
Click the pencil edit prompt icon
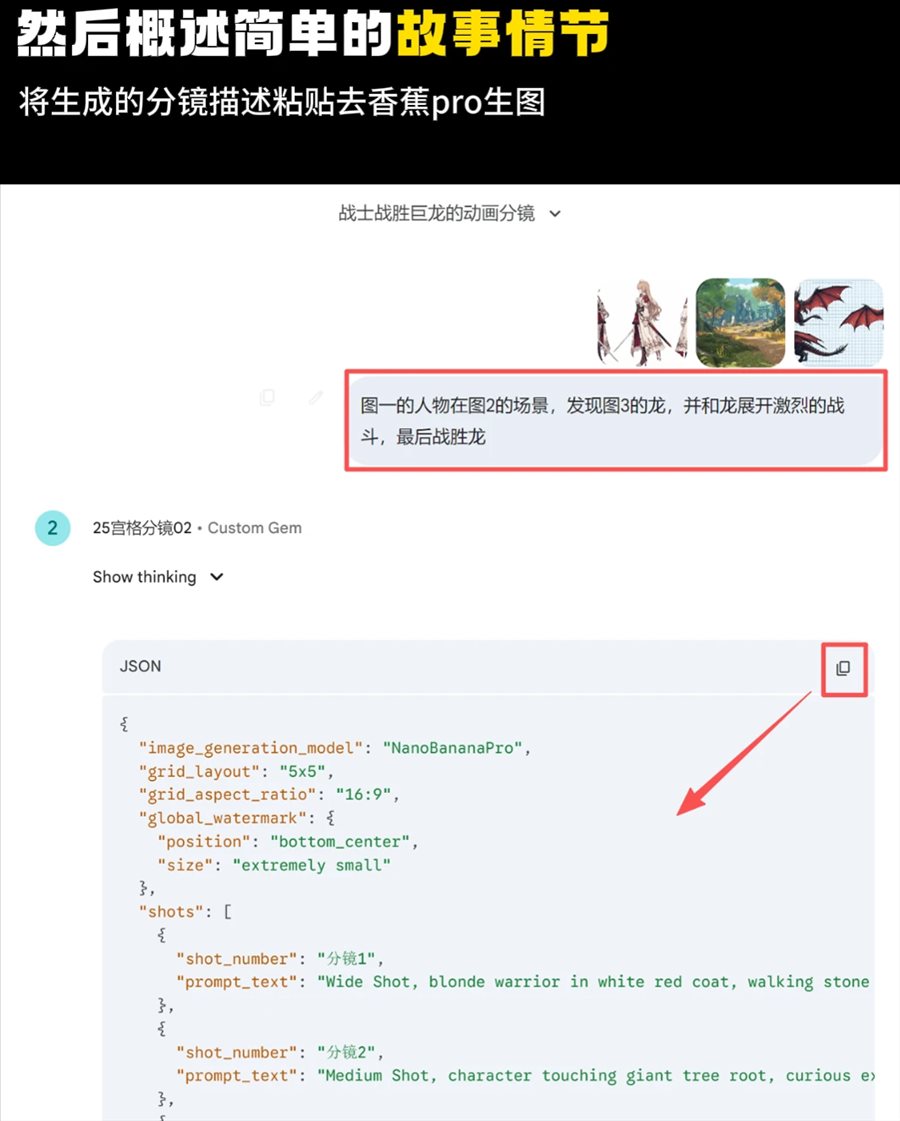coord(316,397)
